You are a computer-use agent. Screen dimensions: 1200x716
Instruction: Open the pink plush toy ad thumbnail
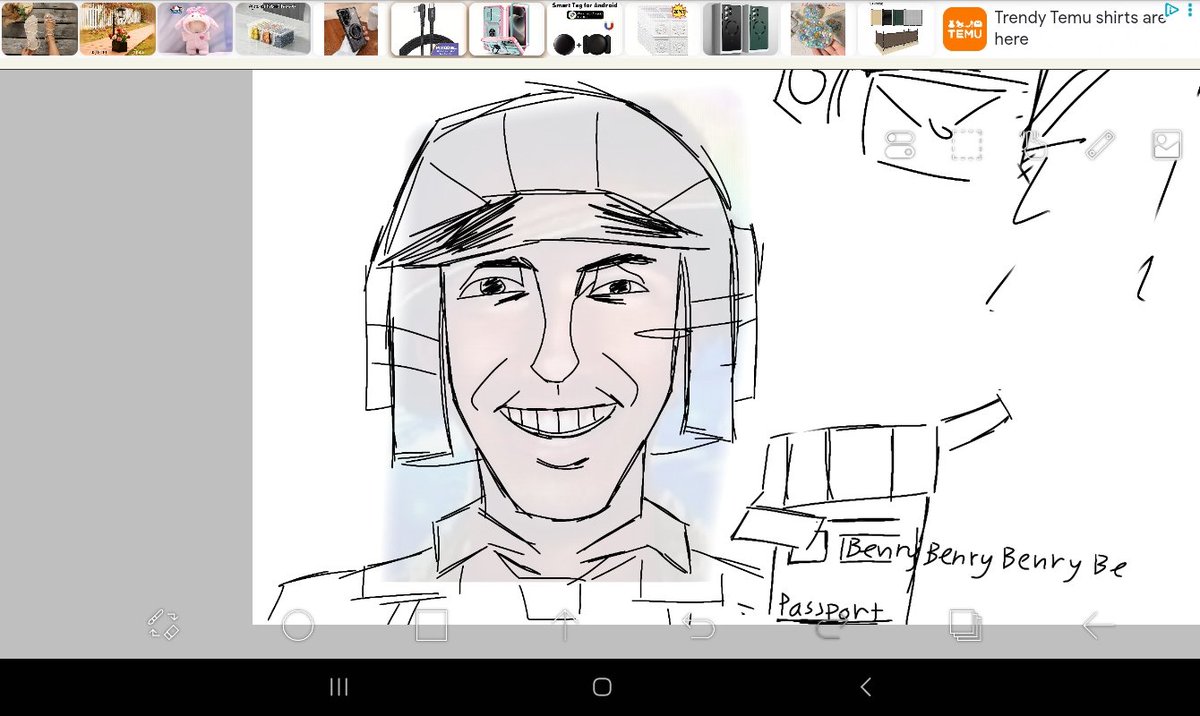pos(196,28)
